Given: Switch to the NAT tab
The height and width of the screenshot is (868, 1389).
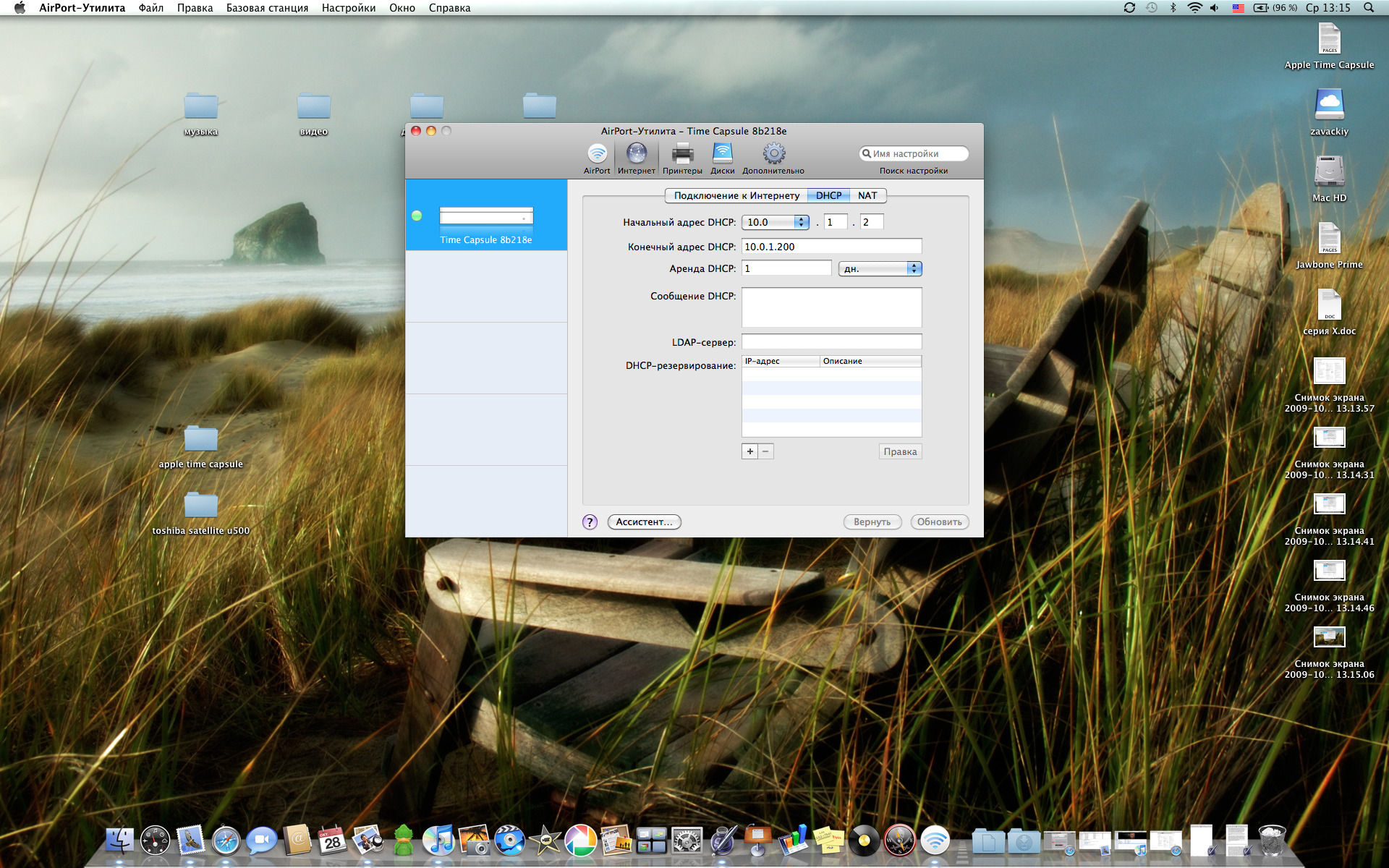Looking at the screenshot, I should click(867, 195).
